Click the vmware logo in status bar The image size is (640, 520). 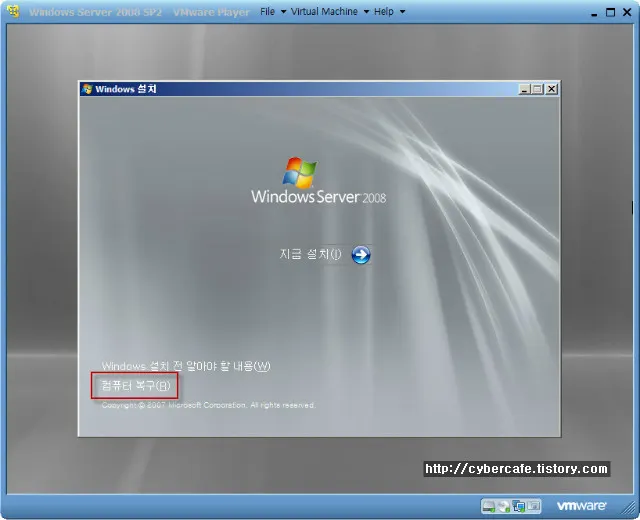point(582,506)
